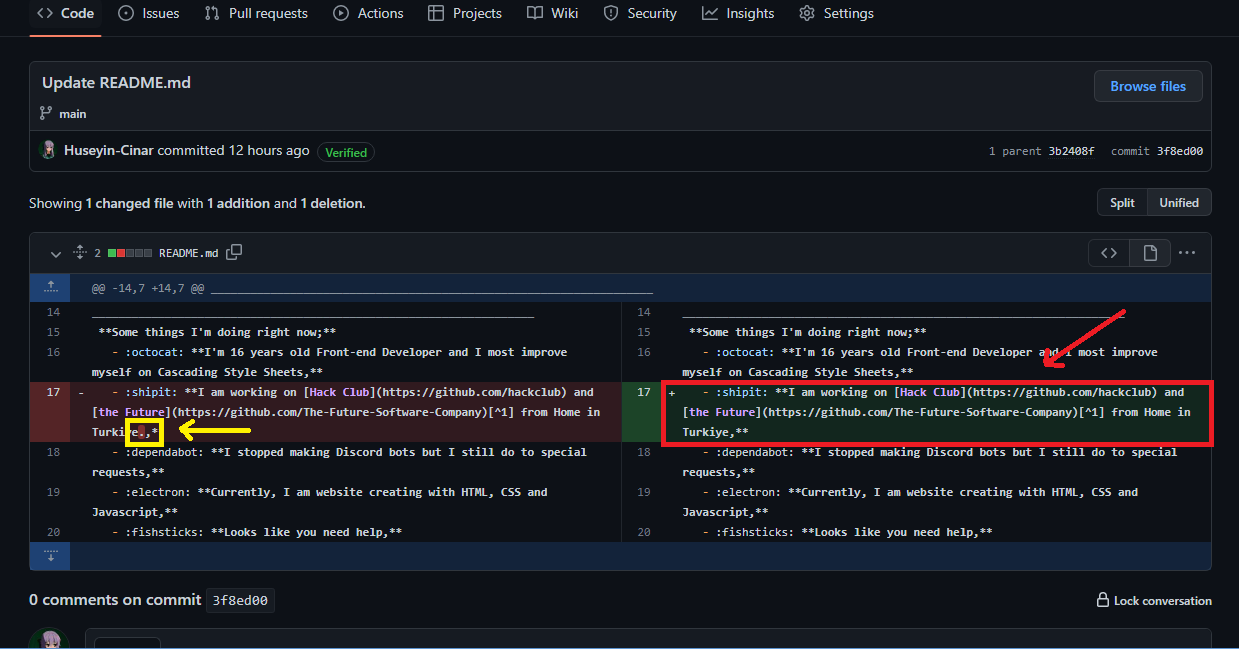Expand hidden lines with the expand-up arrow
Image resolution: width=1239 pixels, height=649 pixels.
(x=50, y=287)
